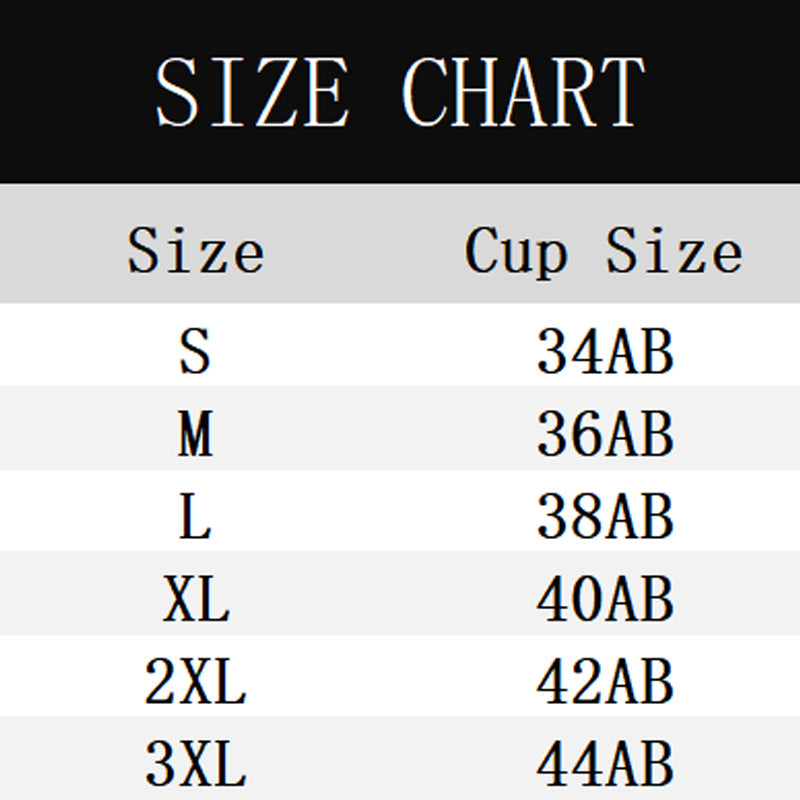Select the 42AB cup size entry

(x=605, y=684)
